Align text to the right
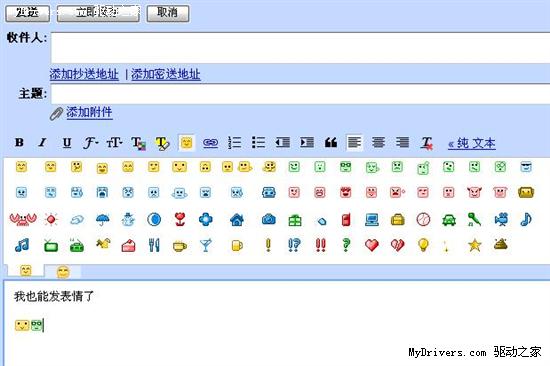Image resolution: width=550 pixels, height=366 pixels. click(x=402, y=142)
